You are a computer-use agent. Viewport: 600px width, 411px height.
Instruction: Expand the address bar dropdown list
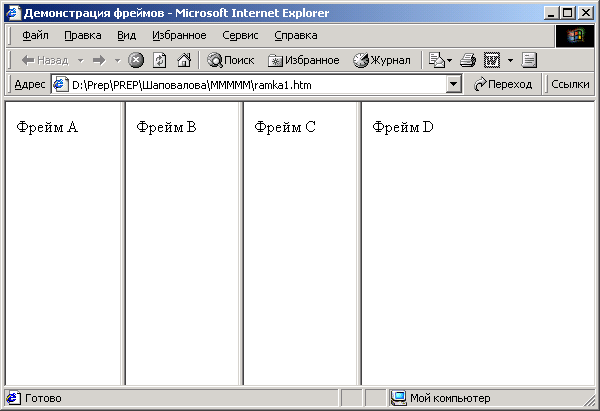pyautogui.click(x=453, y=84)
